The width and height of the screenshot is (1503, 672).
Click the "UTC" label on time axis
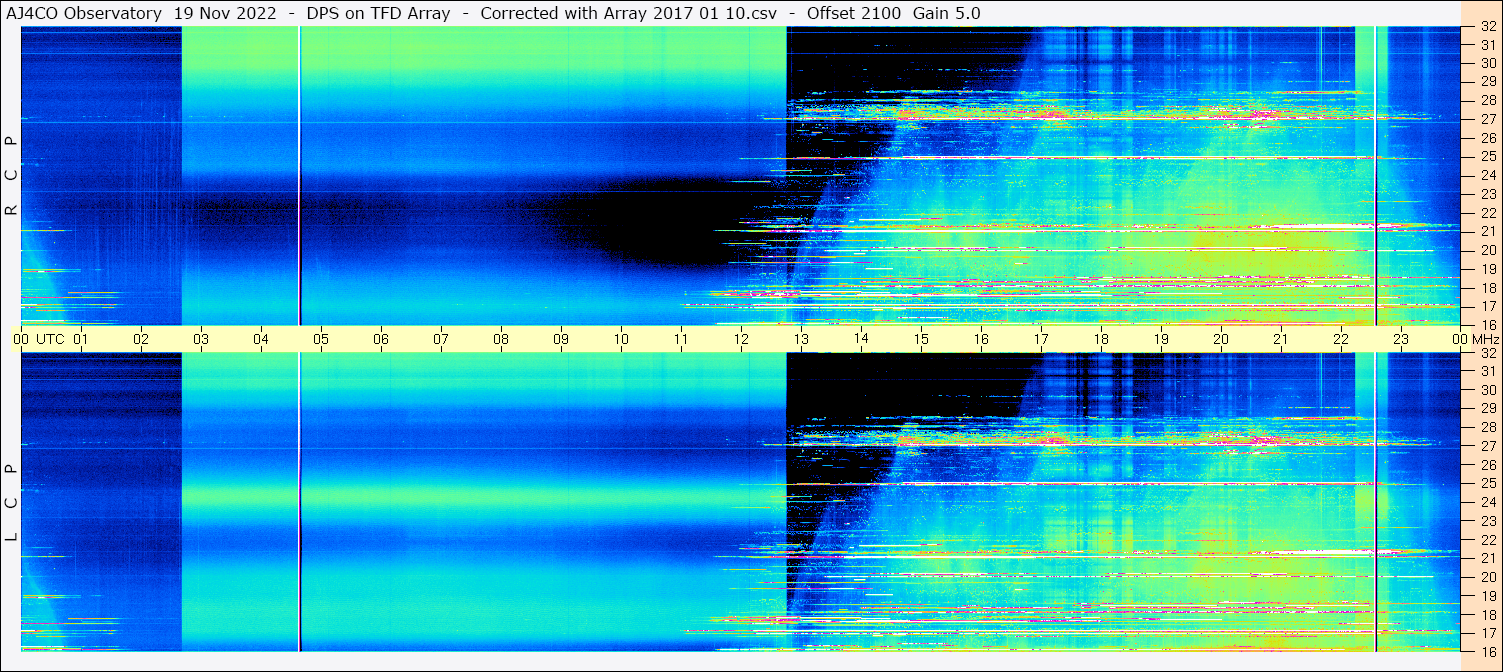50,339
